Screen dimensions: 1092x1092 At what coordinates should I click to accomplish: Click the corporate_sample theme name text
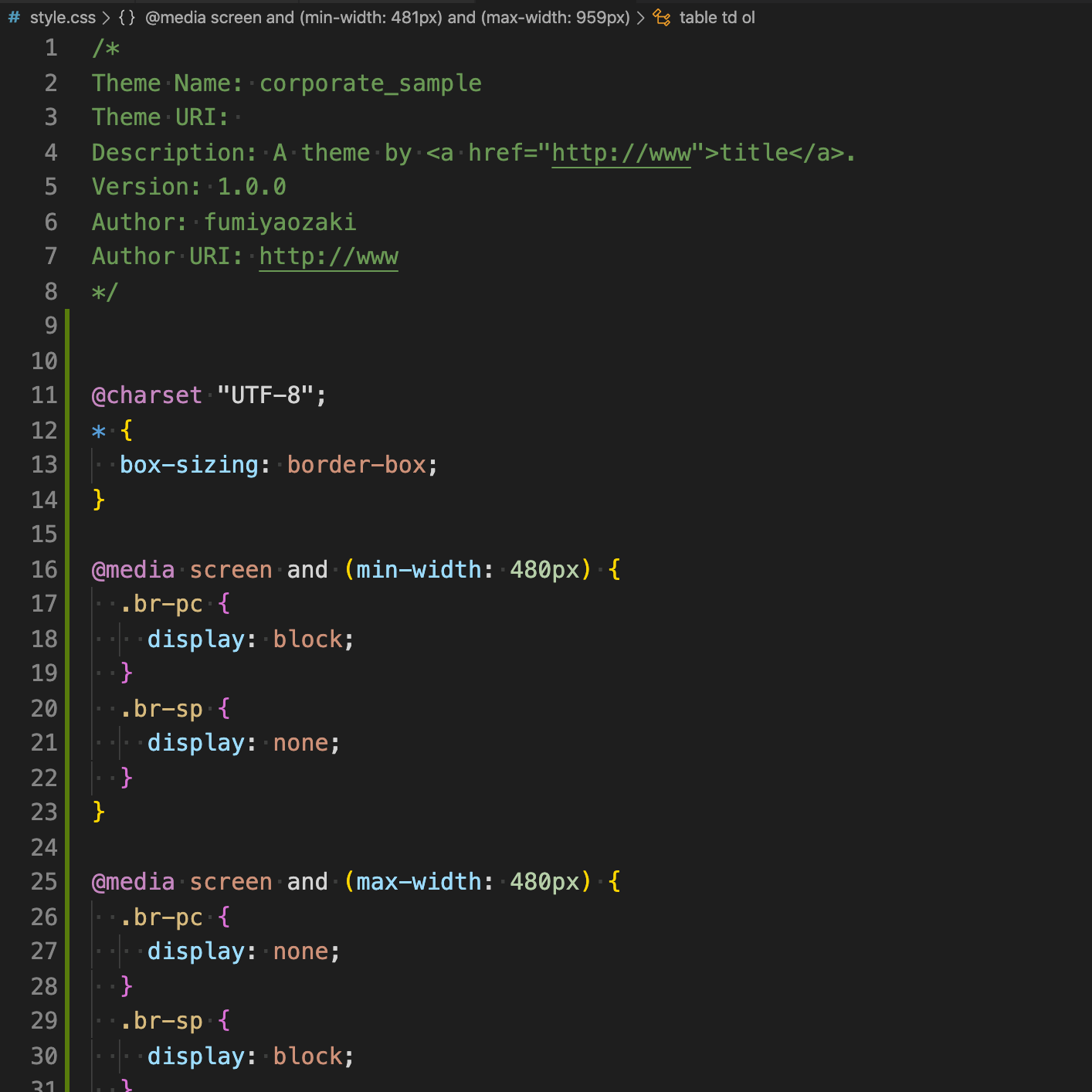(x=371, y=83)
